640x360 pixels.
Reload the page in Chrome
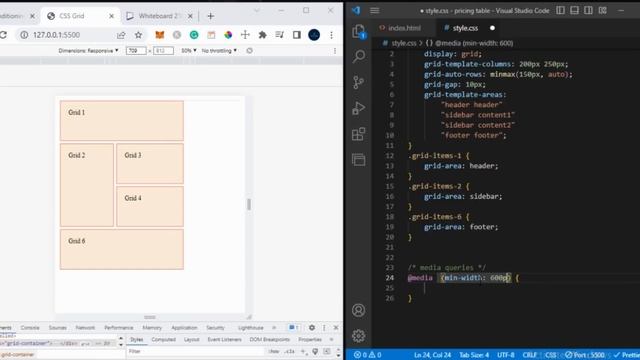coord(3,35)
